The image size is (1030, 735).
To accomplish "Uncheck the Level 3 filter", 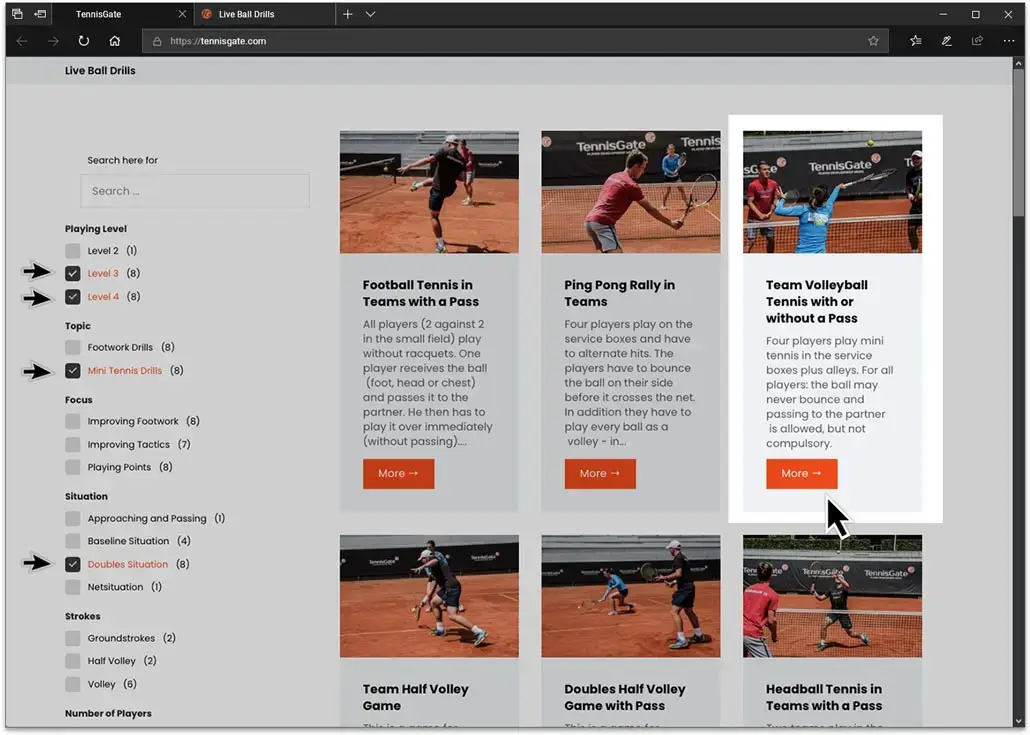I will coord(73,273).
